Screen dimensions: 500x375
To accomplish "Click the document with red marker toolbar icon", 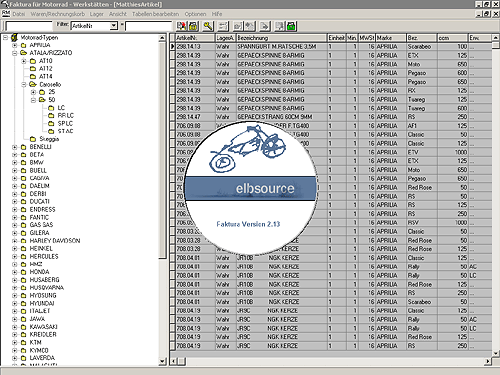I will (x=182, y=26).
